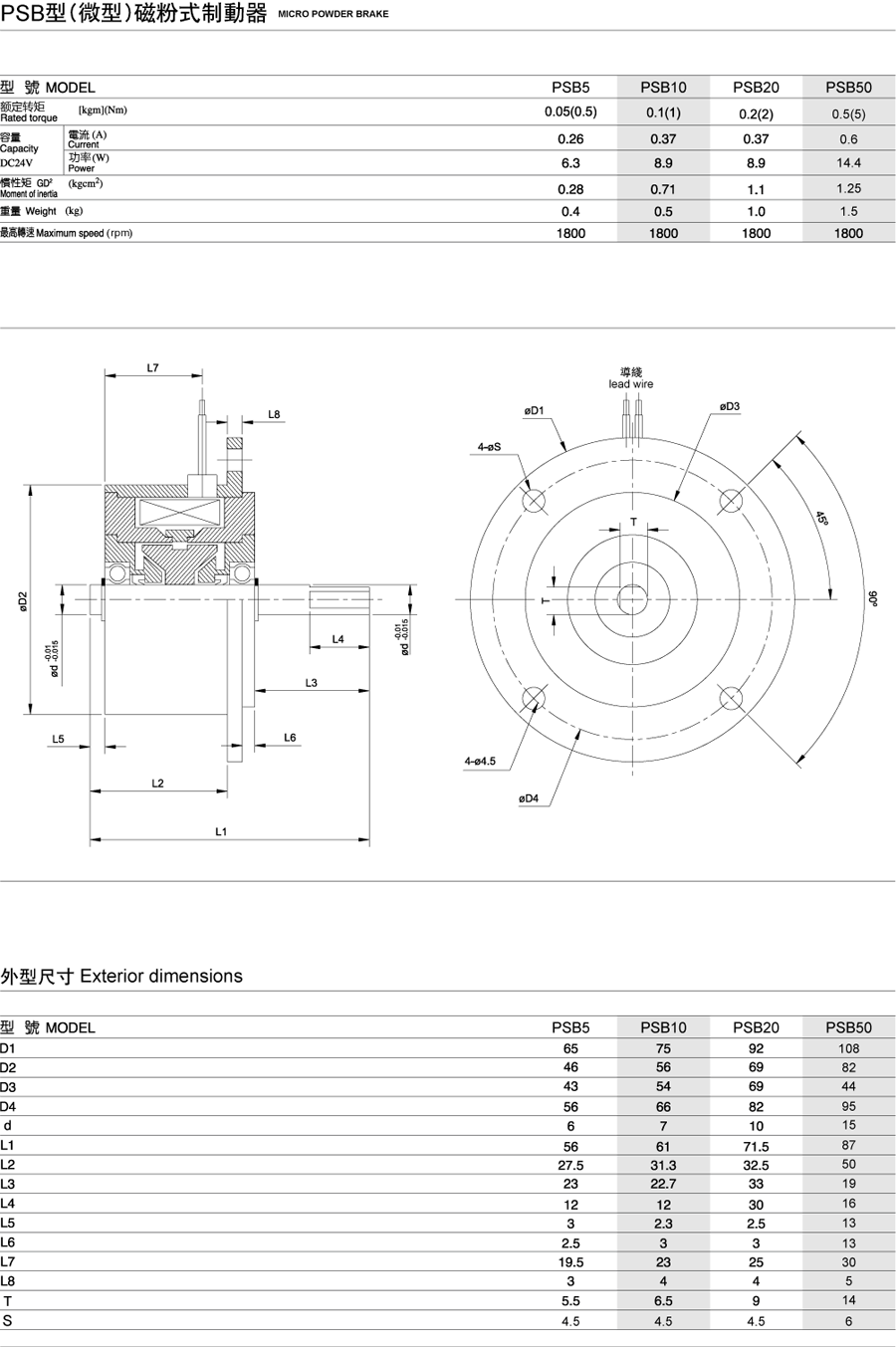The width and height of the screenshot is (896, 1347).
Task: Click 'PSB20' header in Exterior dimensions table
Action: (756, 1027)
